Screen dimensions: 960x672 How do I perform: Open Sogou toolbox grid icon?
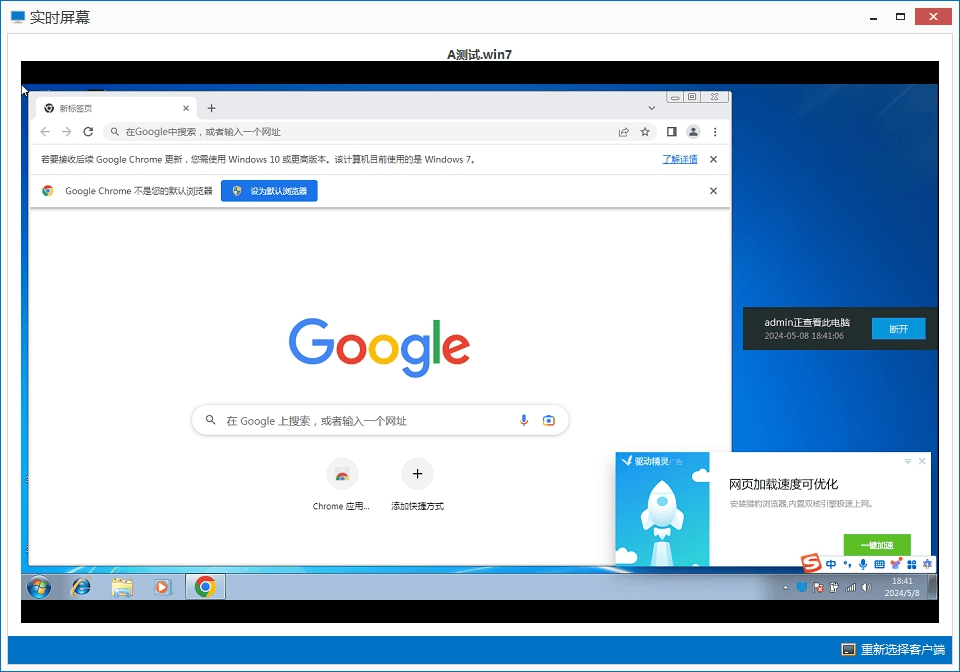coord(912,564)
